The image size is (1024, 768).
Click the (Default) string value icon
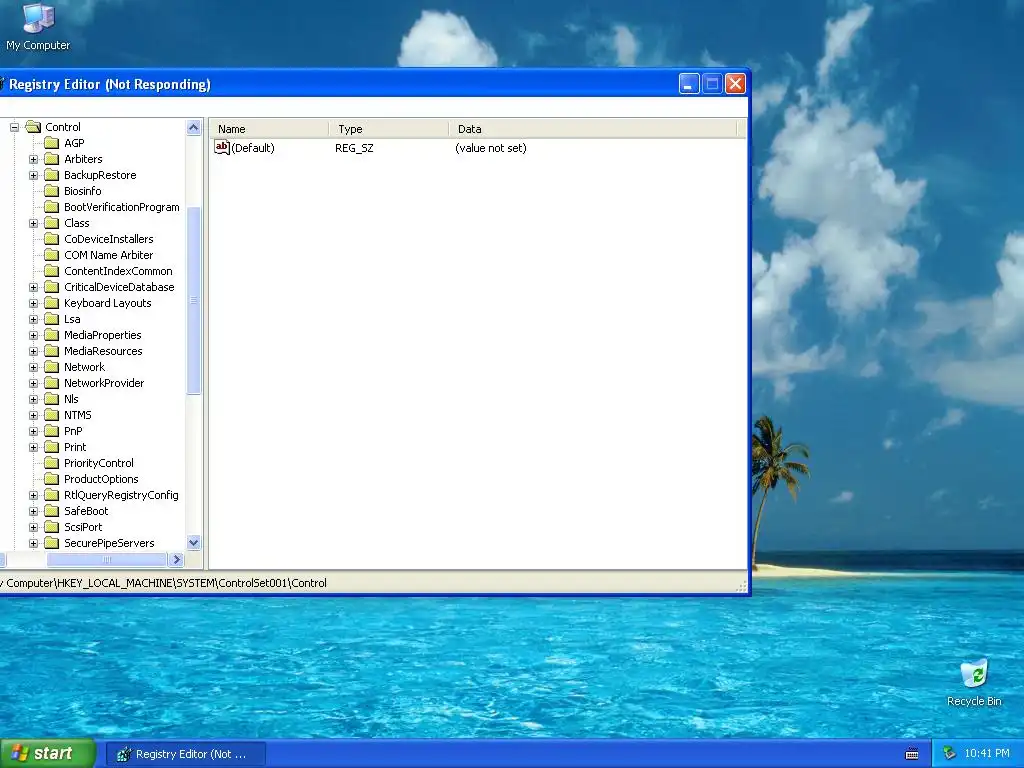[x=222, y=148]
